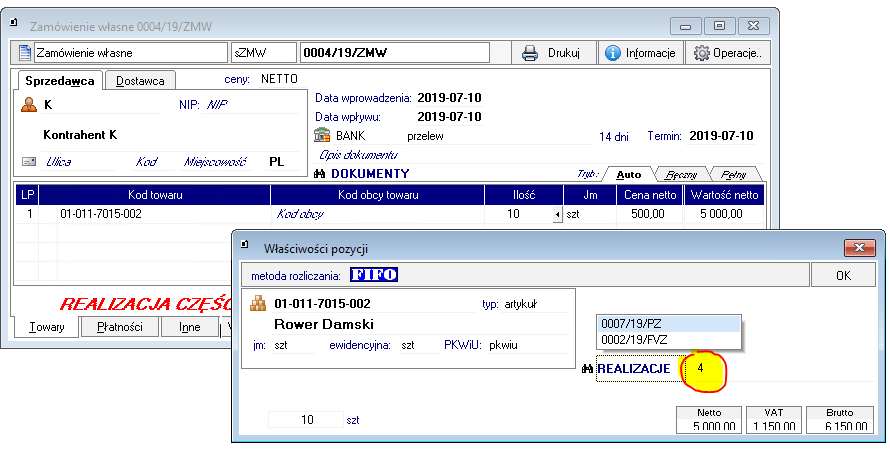Click the quantity field showing 10 szt
The width and height of the screenshot is (890, 449).
click(x=305, y=420)
